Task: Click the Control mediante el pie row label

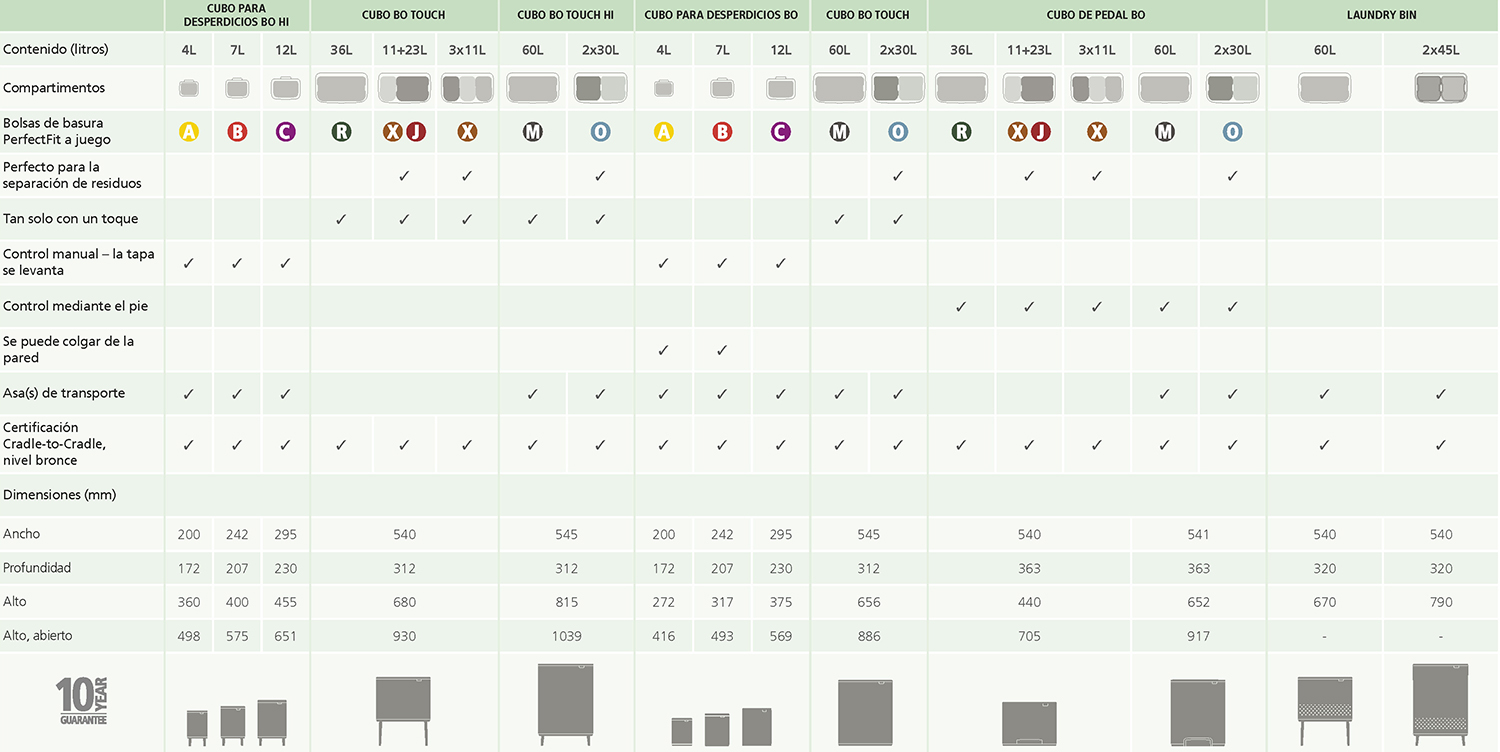Action: tap(75, 306)
